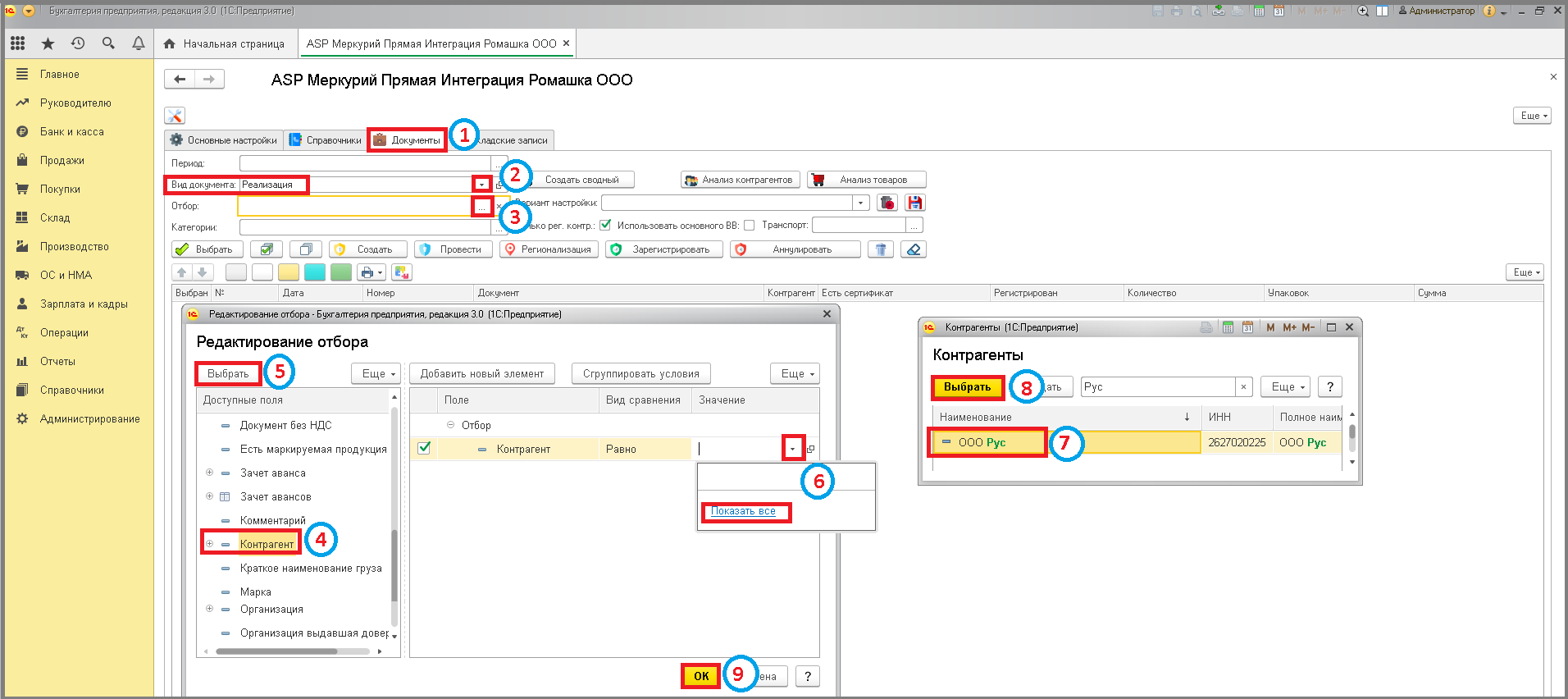Click the navigate forward arrow

click(x=209, y=80)
